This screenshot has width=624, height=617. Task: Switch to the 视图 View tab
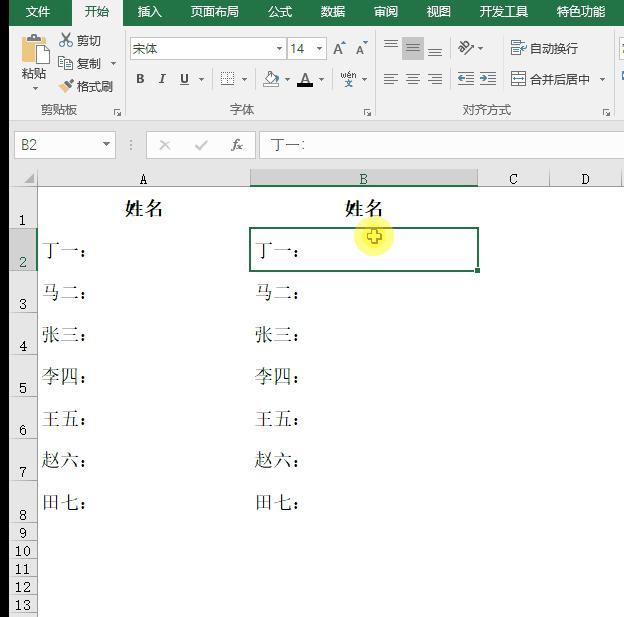[439, 12]
